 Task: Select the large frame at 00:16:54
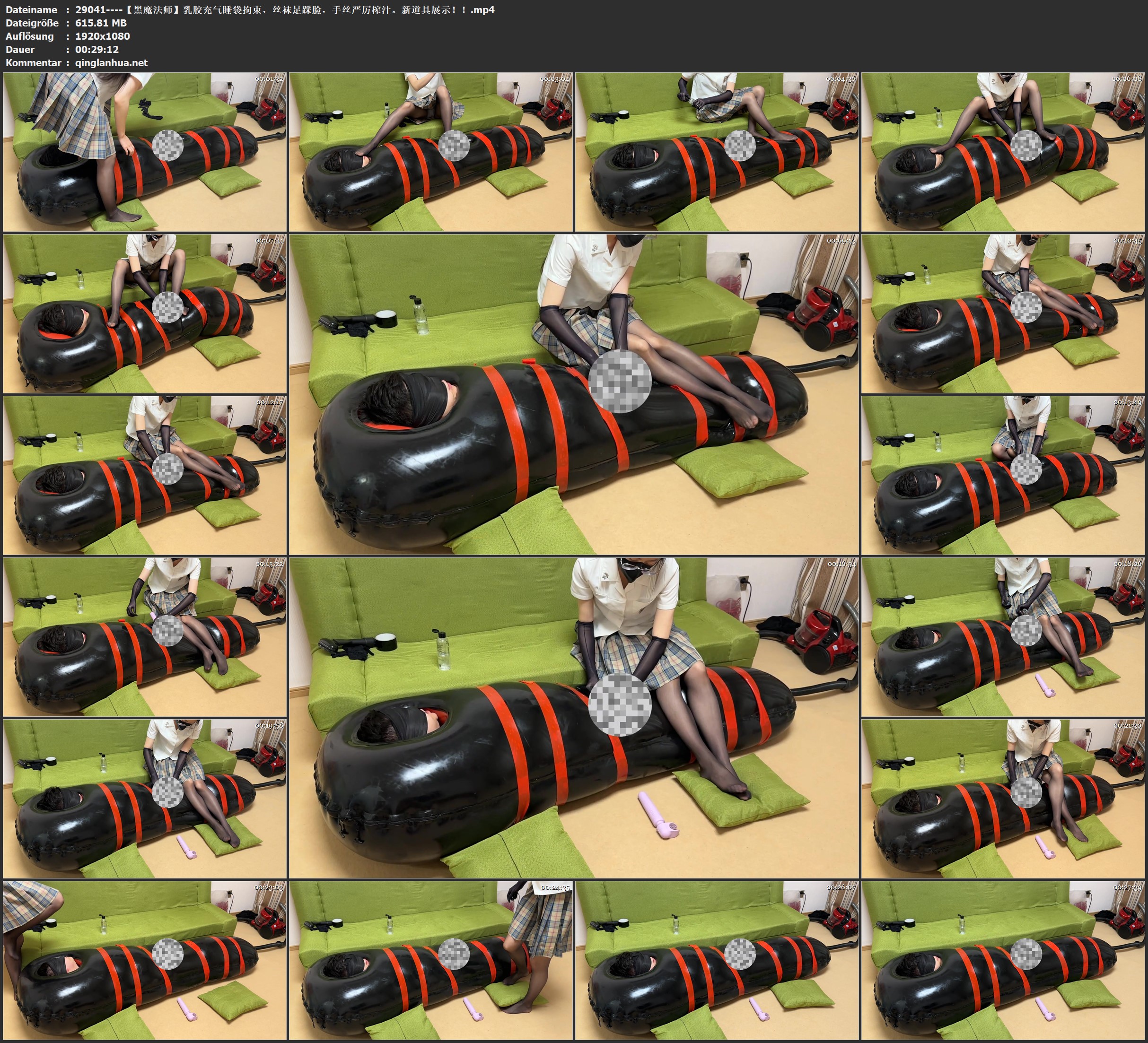click(573, 717)
